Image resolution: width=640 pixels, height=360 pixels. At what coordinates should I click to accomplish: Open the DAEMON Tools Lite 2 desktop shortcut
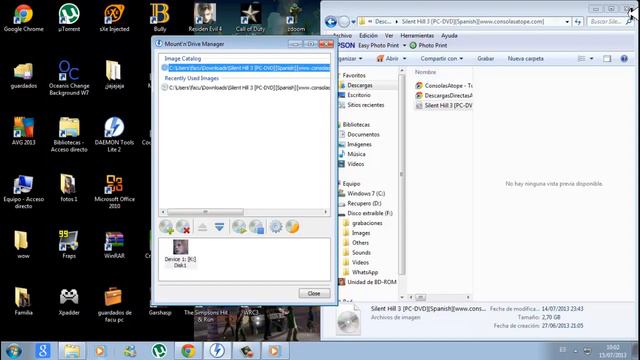[114, 134]
